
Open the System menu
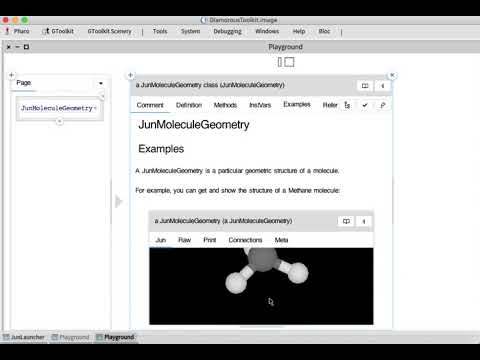click(x=190, y=31)
